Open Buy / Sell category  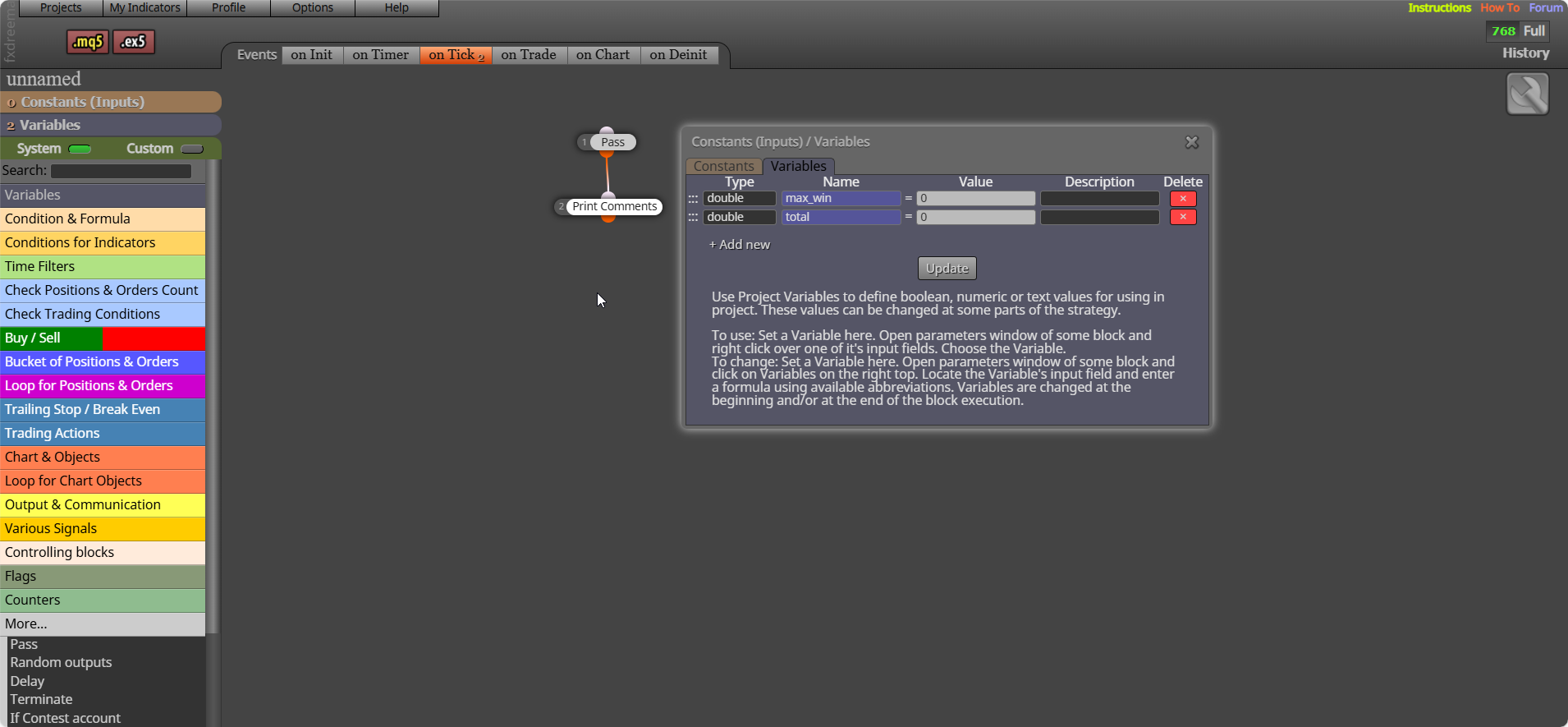[x=103, y=338]
